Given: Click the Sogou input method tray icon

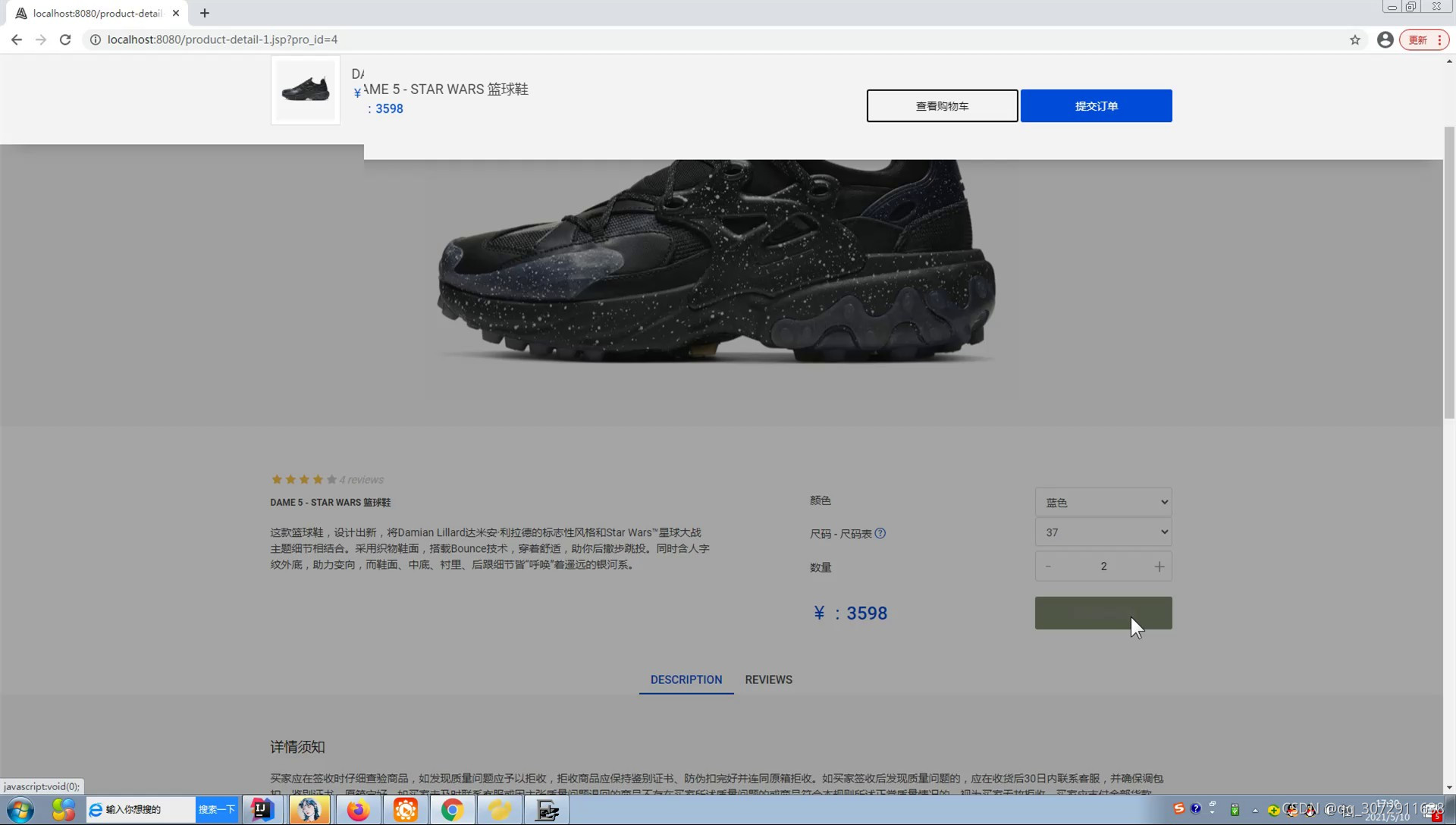Looking at the screenshot, I should pyautogui.click(x=1178, y=809).
